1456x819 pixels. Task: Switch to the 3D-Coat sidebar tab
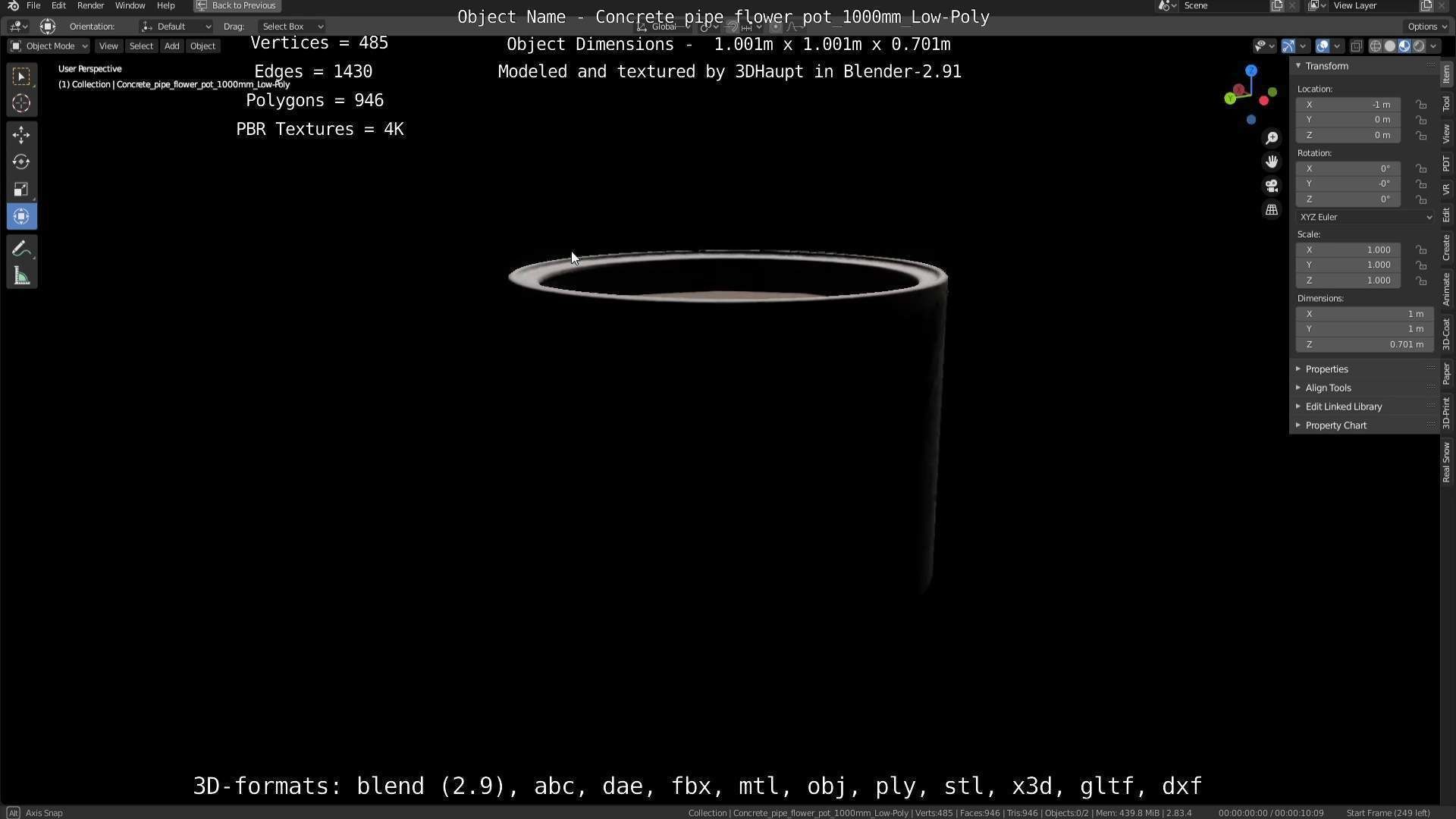[x=1447, y=334]
